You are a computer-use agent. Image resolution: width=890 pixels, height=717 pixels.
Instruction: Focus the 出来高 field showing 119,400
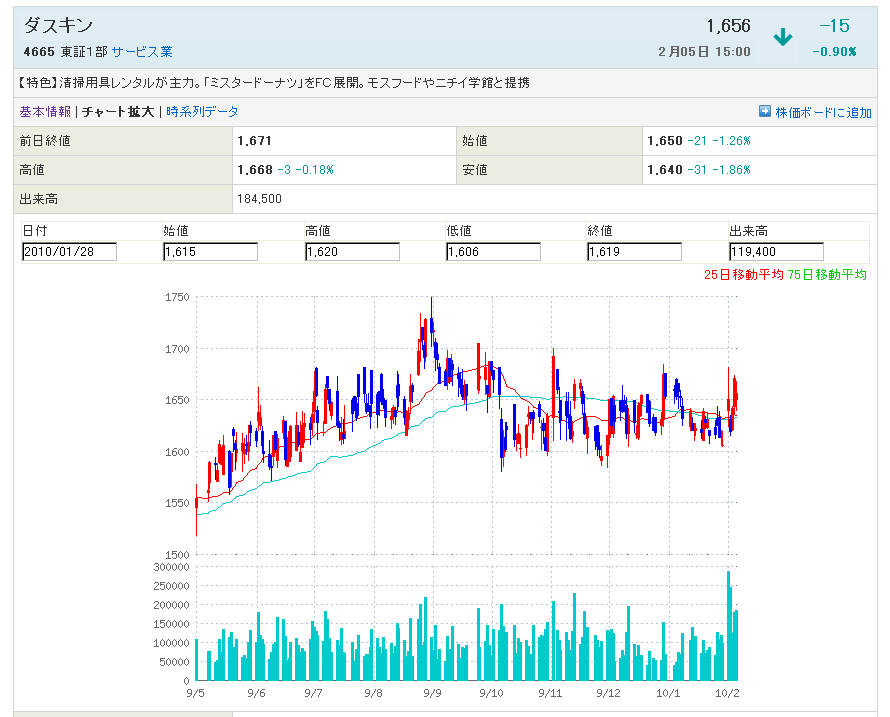pos(776,252)
